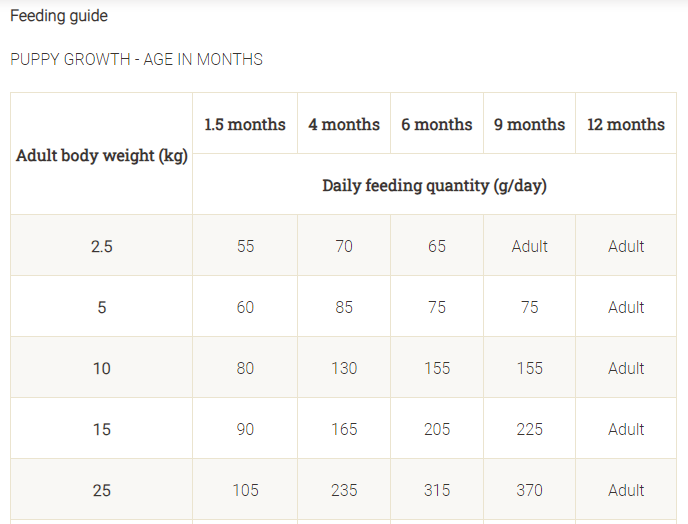Click the Feeding guide heading
This screenshot has width=688, height=524.
[x=59, y=16]
